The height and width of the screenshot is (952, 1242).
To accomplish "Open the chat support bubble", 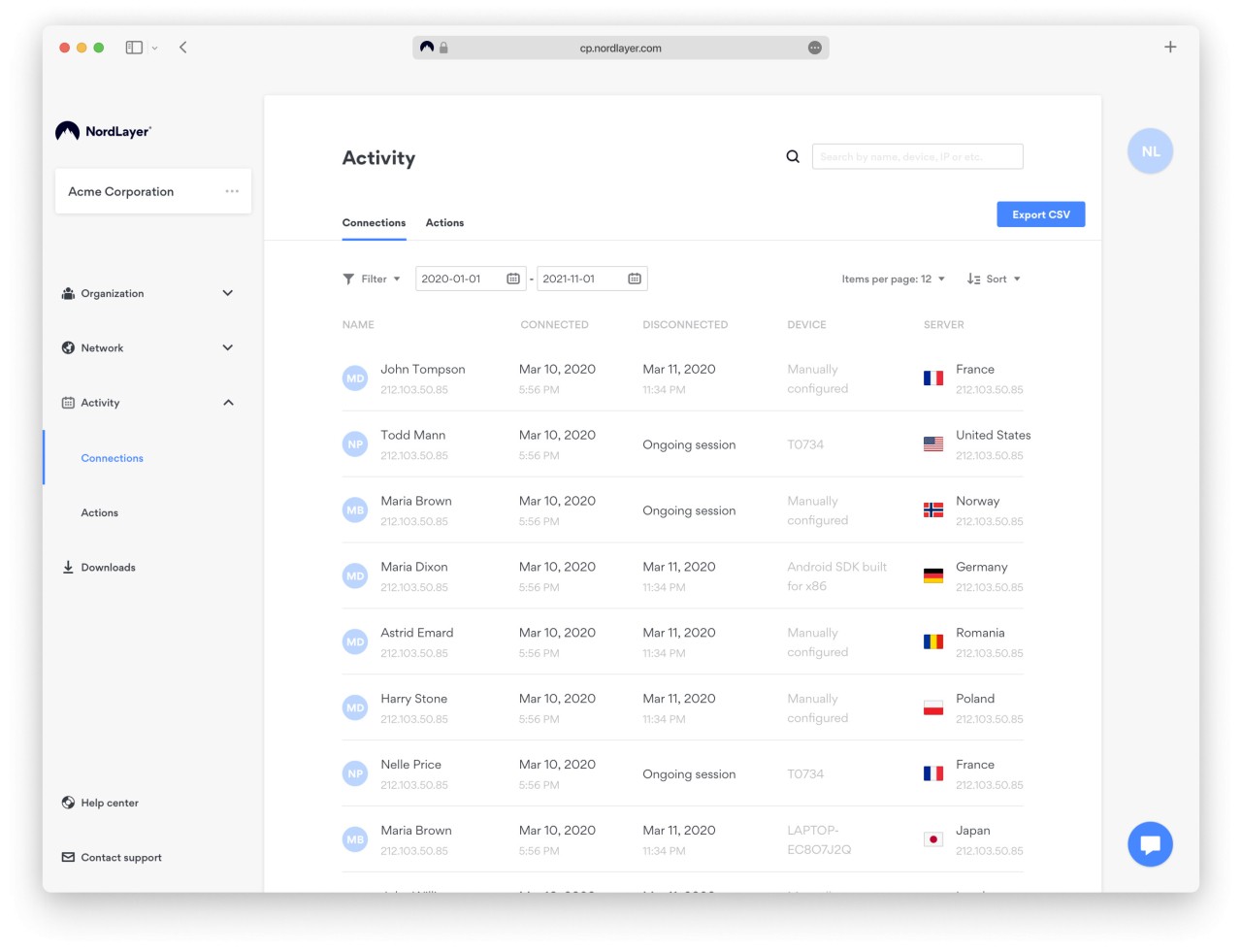I will point(1150,844).
